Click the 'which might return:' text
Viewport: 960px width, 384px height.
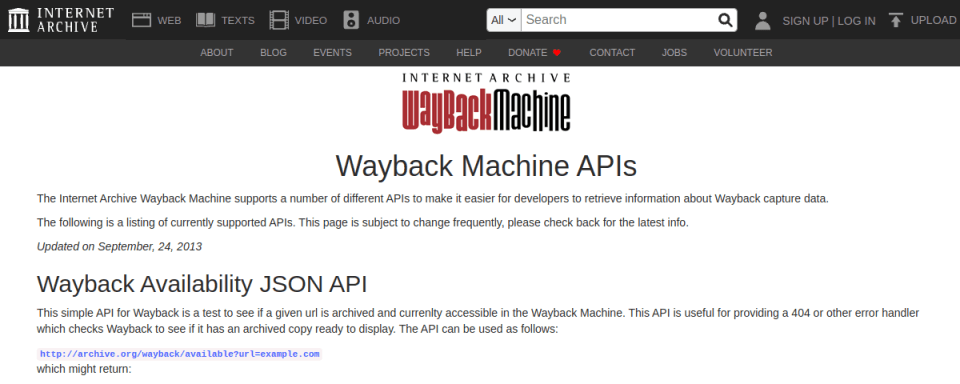point(84,369)
